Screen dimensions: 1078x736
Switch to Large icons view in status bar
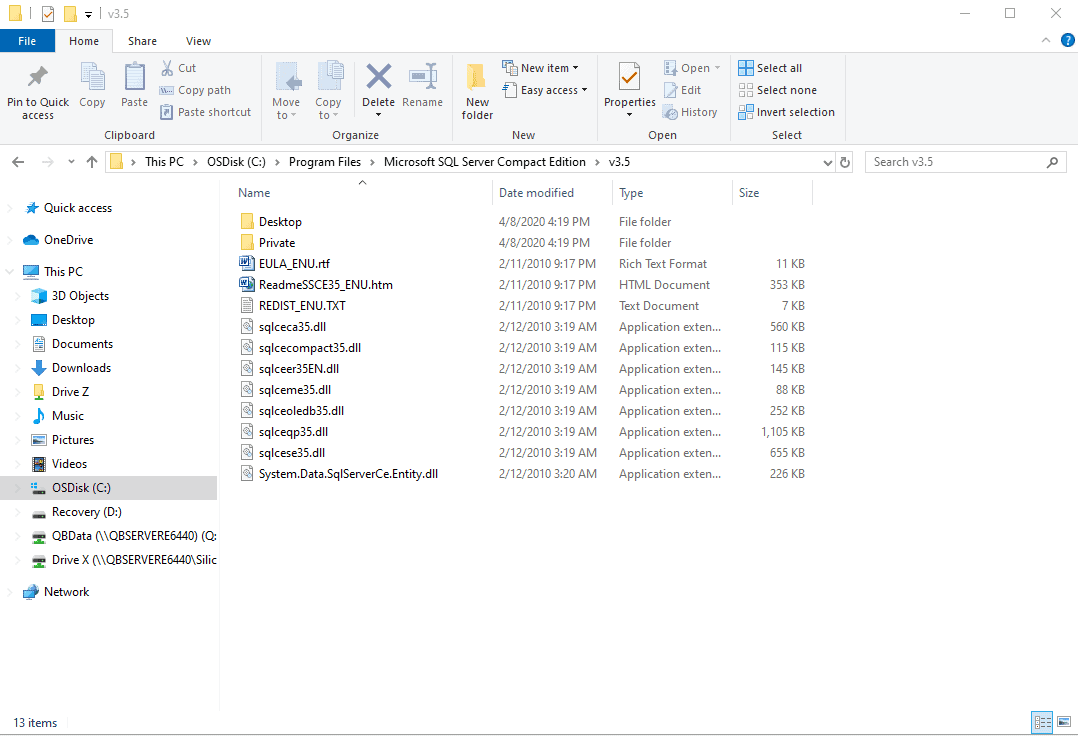coord(1064,722)
